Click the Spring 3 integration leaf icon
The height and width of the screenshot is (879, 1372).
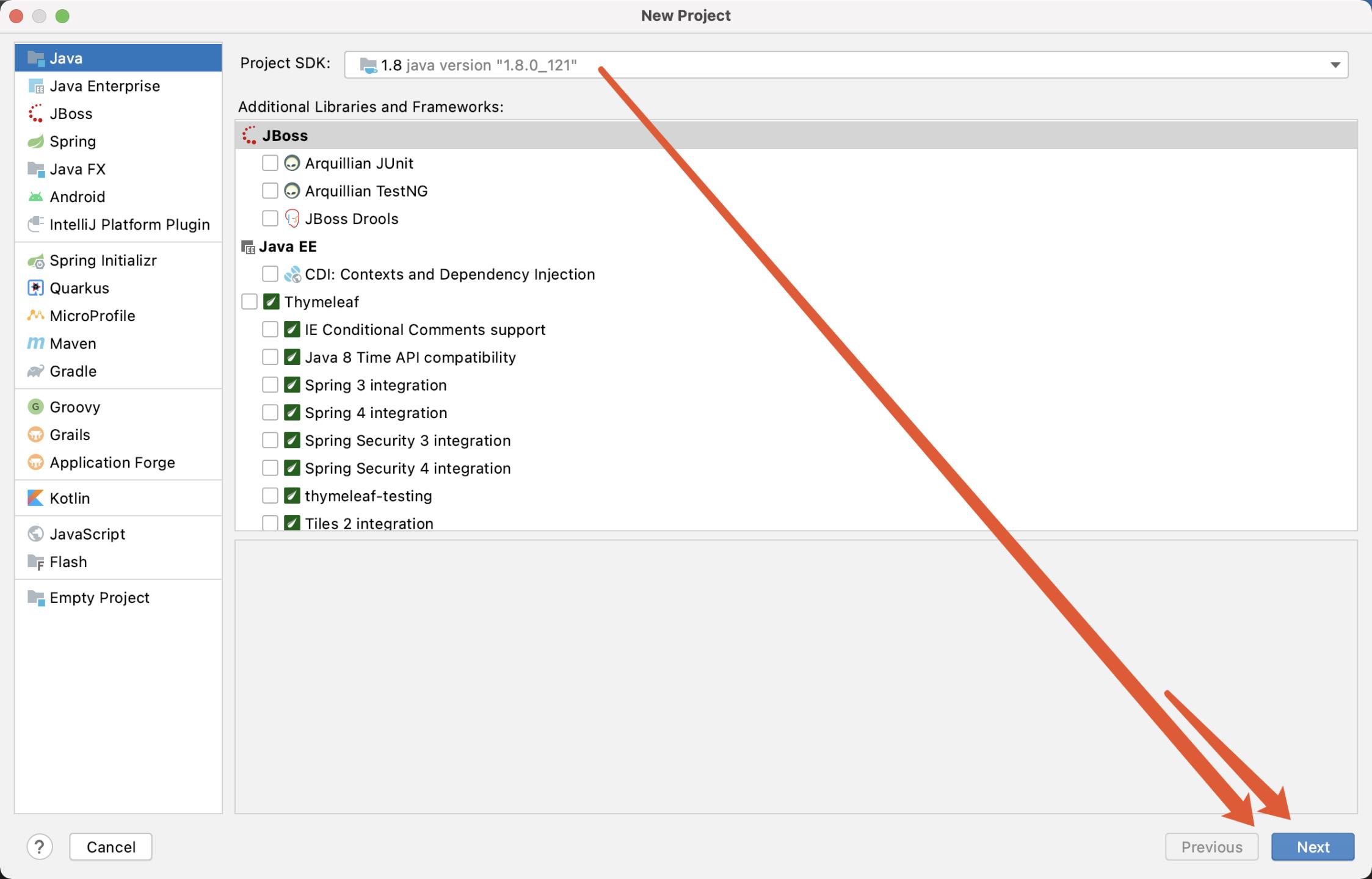(292, 385)
